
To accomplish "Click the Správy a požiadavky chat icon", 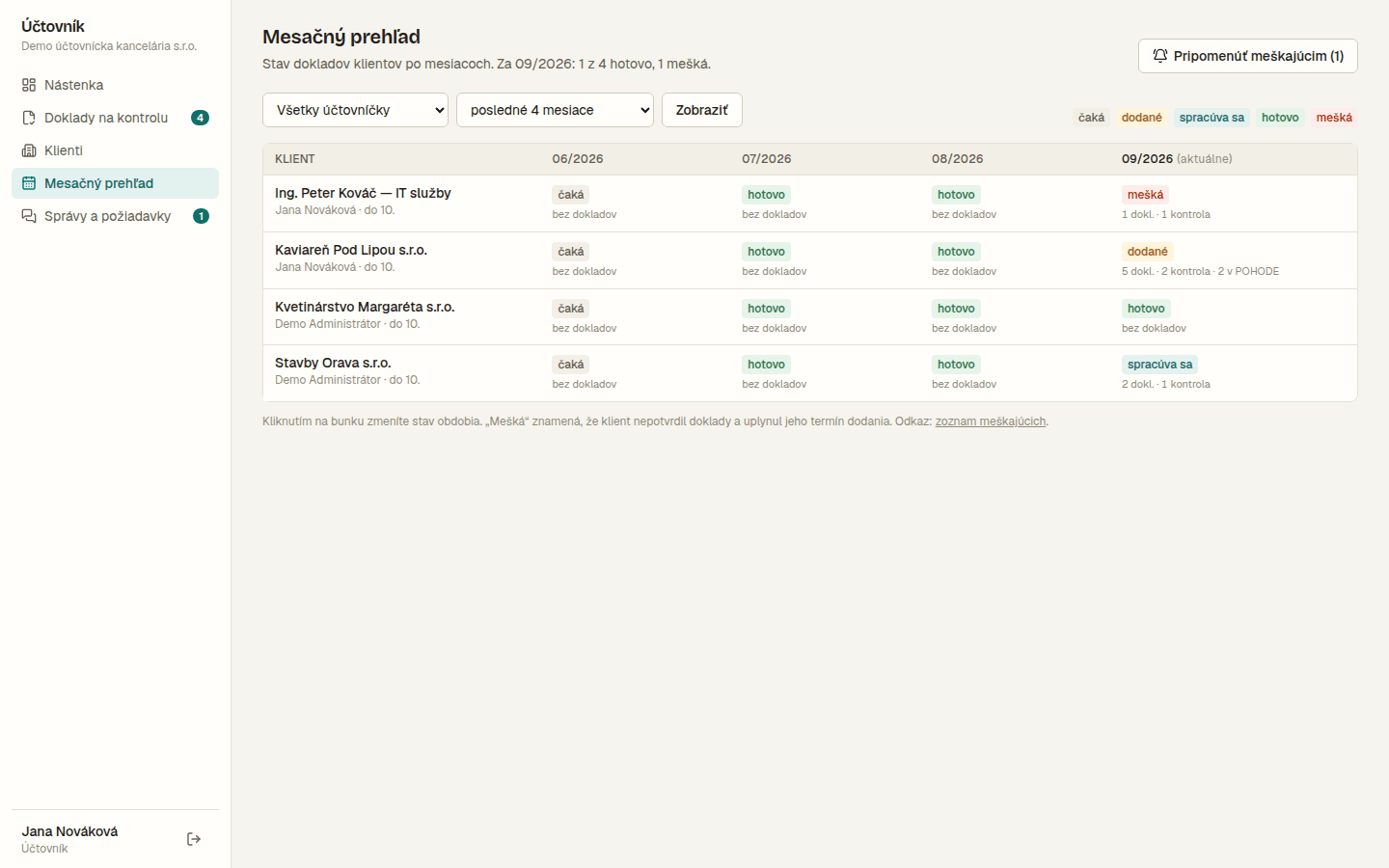I will coord(29,216).
